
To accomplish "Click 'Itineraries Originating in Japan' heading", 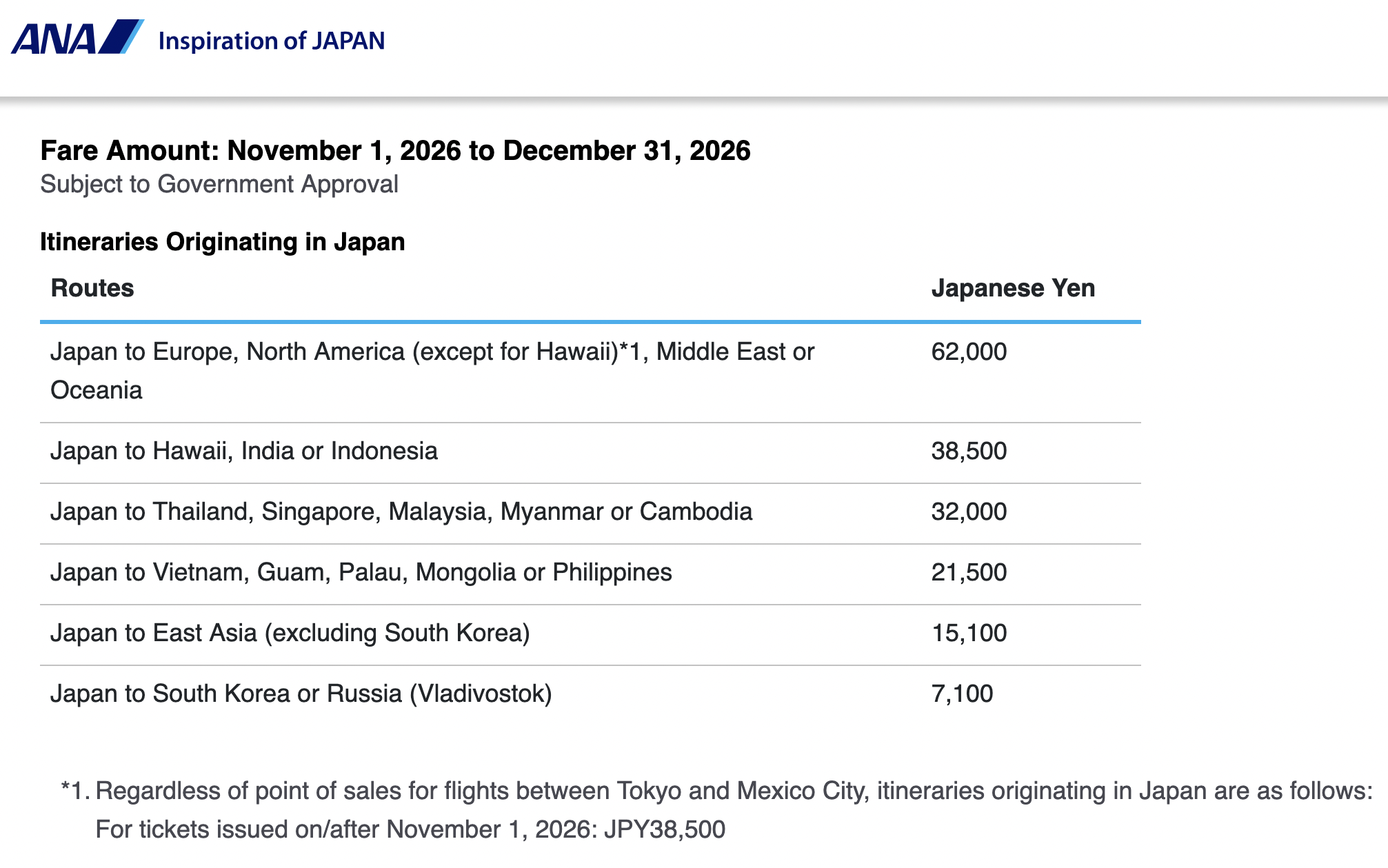I will (x=222, y=242).
